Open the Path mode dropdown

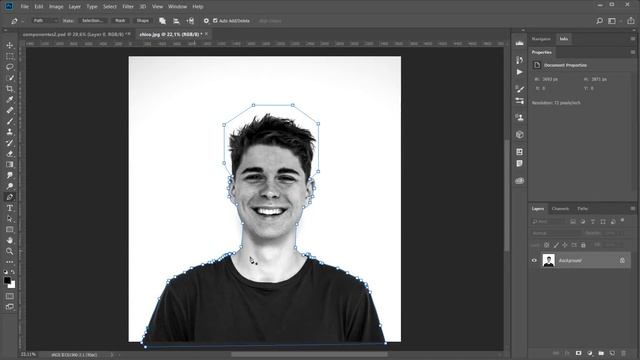click(x=45, y=20)
